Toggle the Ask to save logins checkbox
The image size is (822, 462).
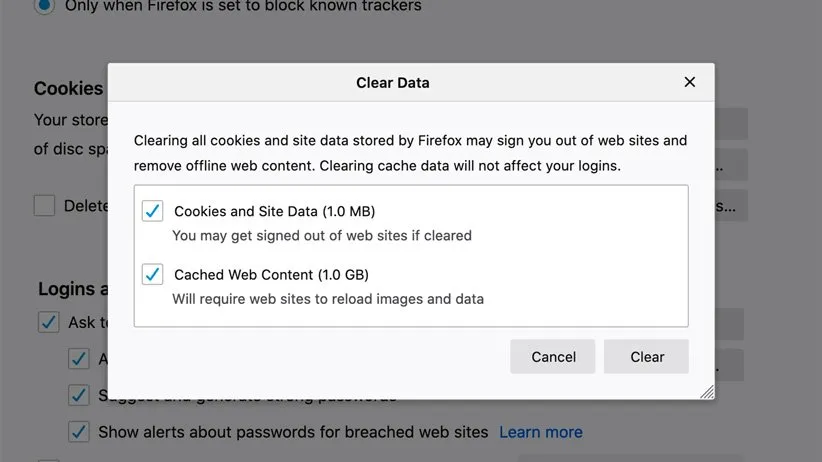click(x=48, y=322)
